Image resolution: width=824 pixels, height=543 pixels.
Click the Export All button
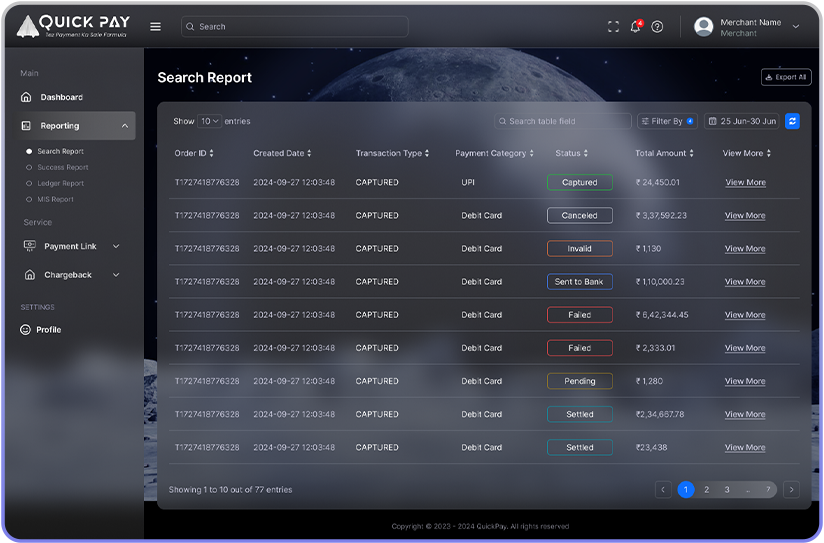tap(786, 77)
